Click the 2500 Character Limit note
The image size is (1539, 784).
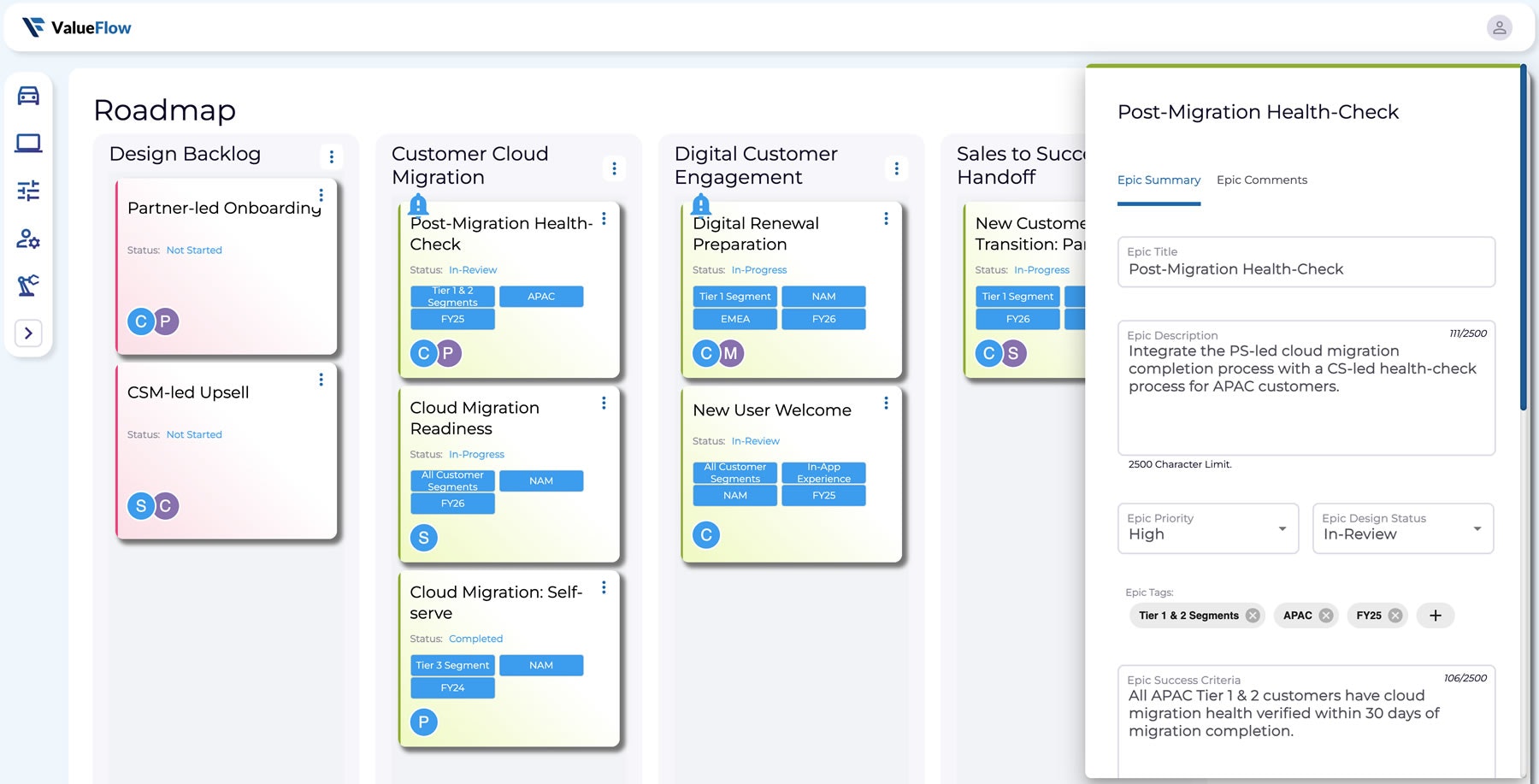pyautogui.click(x=1180, y=465)
